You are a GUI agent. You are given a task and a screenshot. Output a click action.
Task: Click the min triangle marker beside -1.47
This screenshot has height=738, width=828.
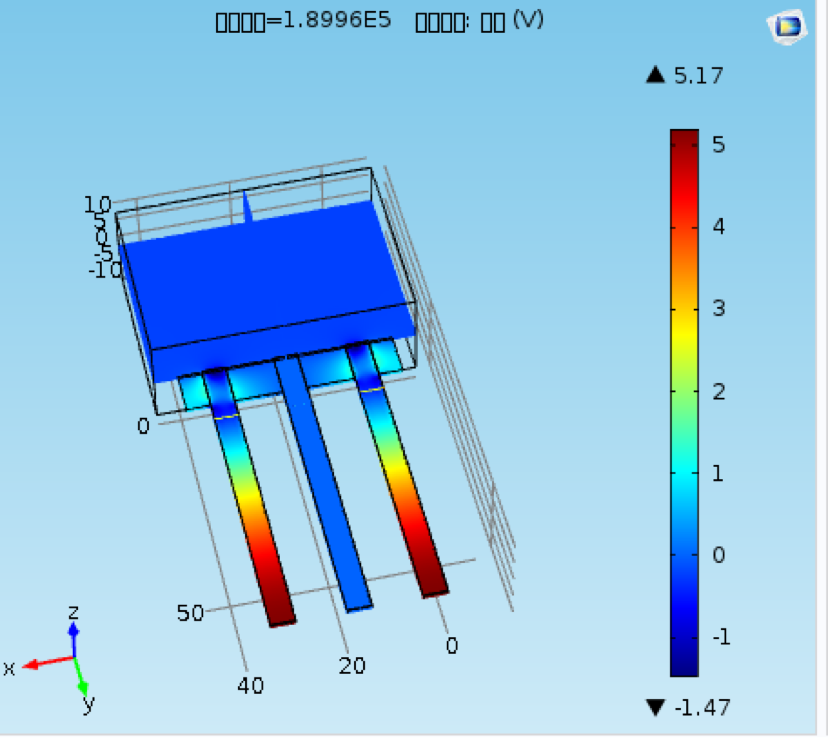point(656,707)
